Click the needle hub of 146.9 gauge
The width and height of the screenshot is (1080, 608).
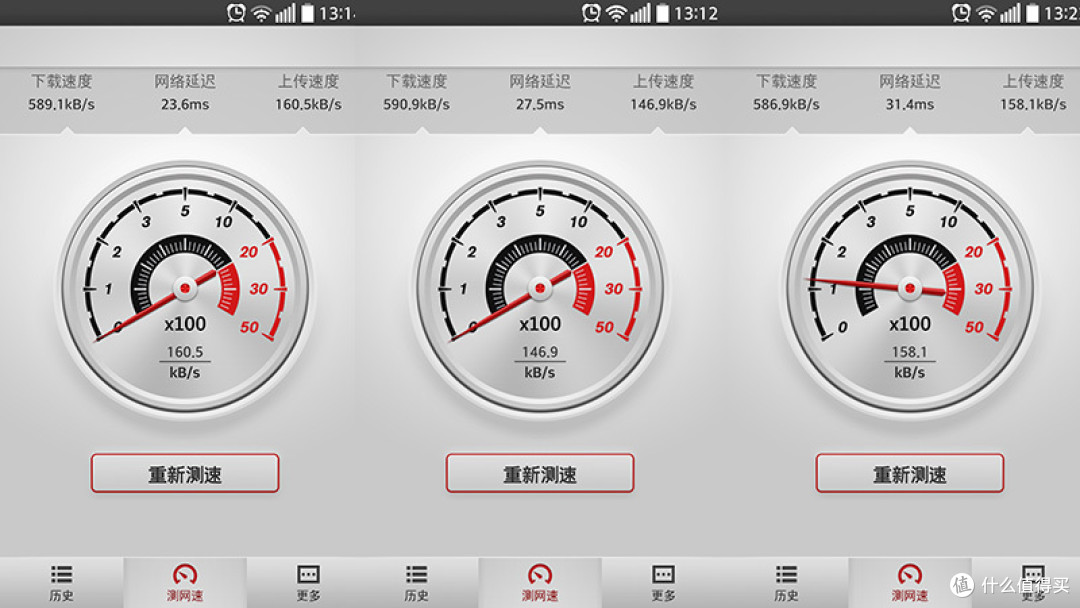point(540,288)
